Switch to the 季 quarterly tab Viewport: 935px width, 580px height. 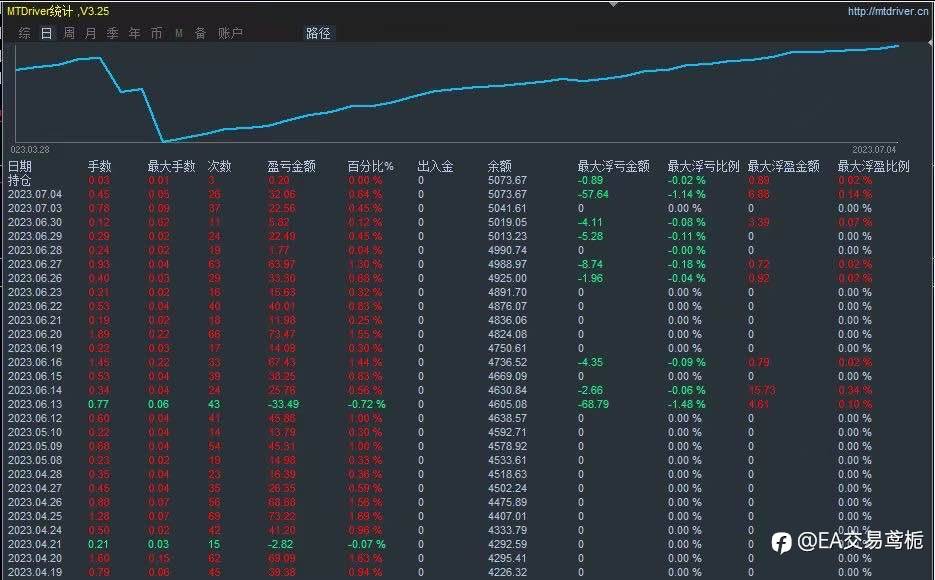[x=113, y=33]
